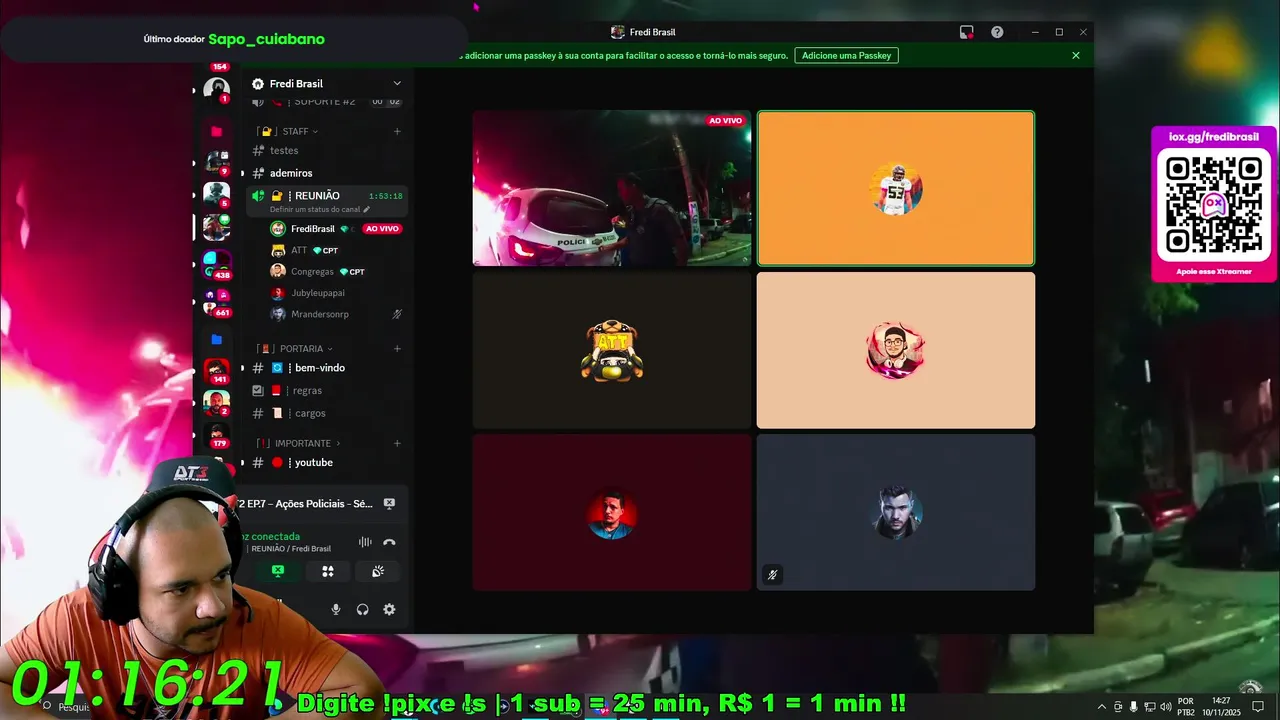The image size is (1280, 720).
Task: Select the dark red participant tile
Action: (x=611, y=512)
